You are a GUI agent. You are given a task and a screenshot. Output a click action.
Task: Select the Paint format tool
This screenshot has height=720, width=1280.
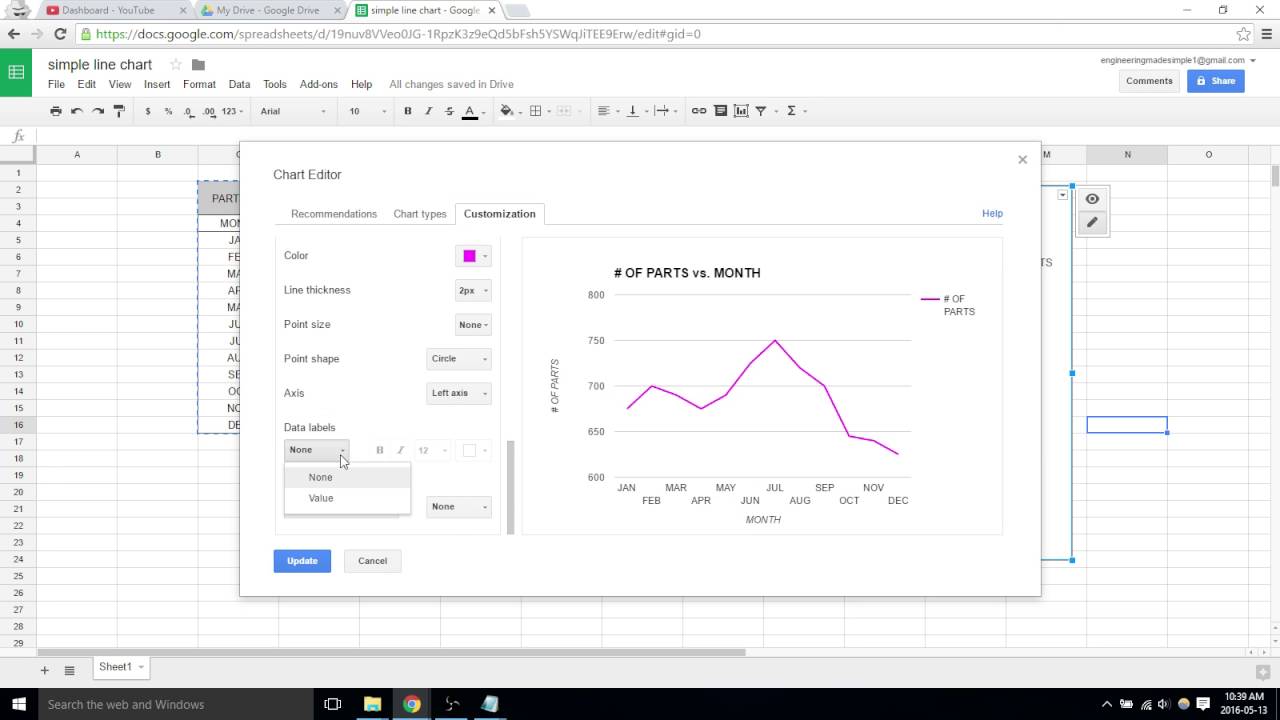point(119,111)
